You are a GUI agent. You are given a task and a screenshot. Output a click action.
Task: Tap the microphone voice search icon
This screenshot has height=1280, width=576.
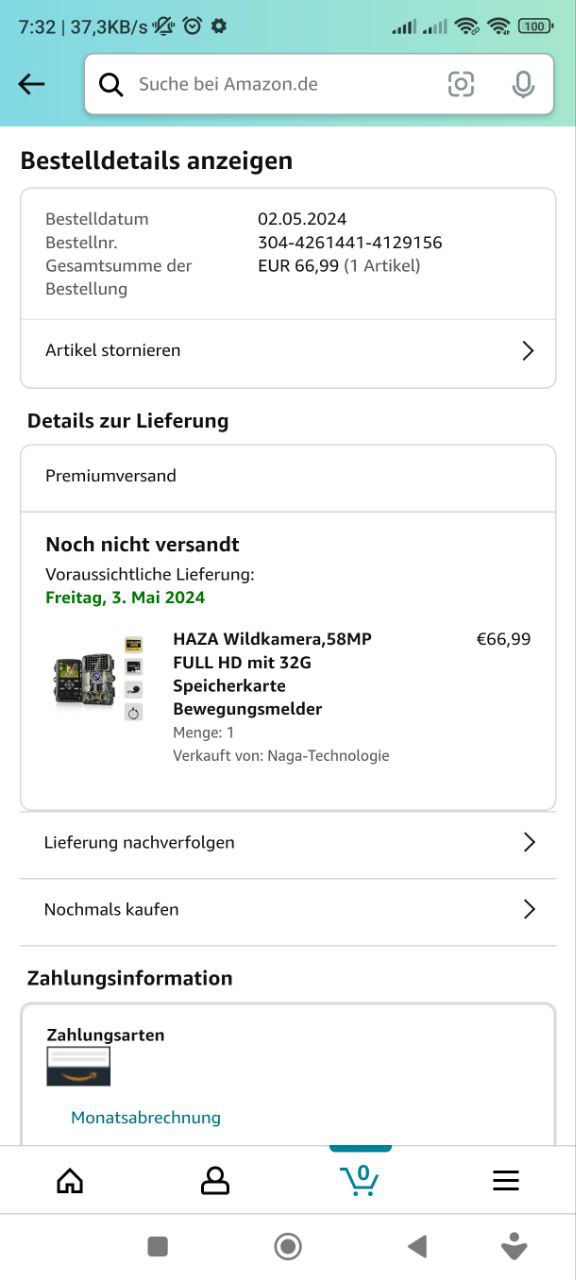(523, 85)
